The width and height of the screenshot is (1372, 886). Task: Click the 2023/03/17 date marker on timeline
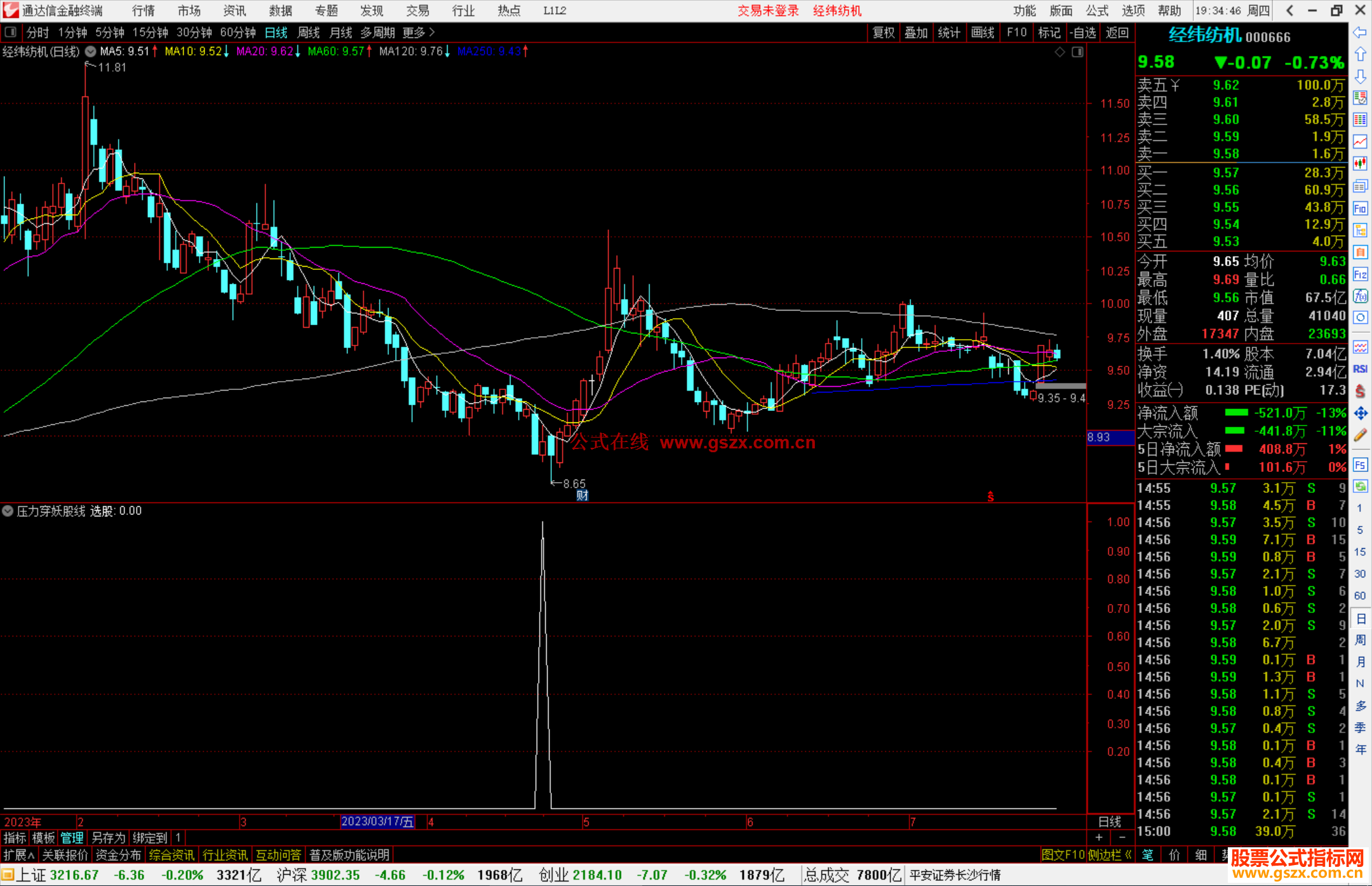377,822
